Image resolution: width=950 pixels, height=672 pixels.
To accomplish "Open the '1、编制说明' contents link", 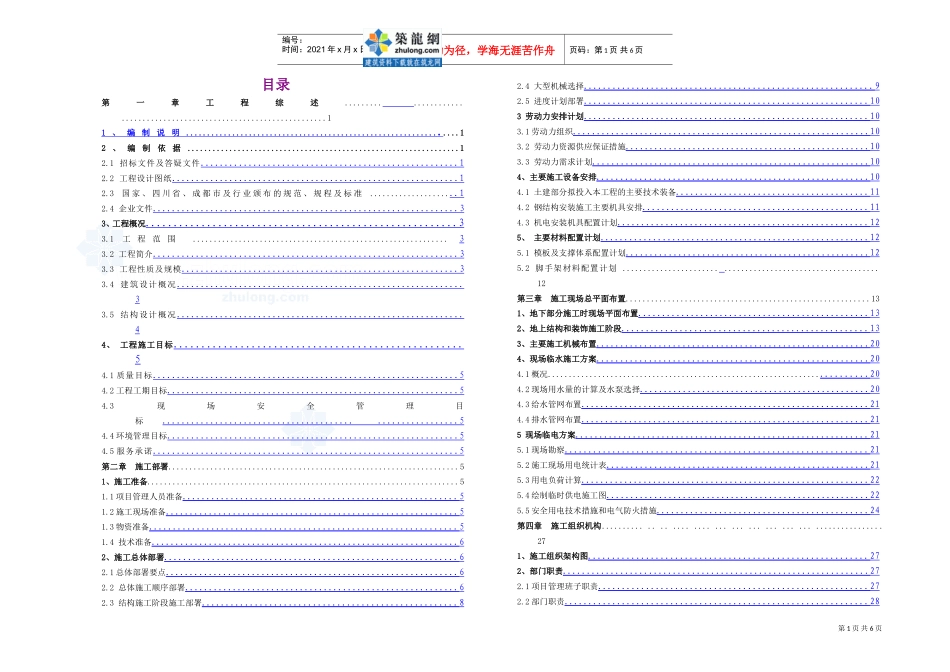I will pos(282,133).
